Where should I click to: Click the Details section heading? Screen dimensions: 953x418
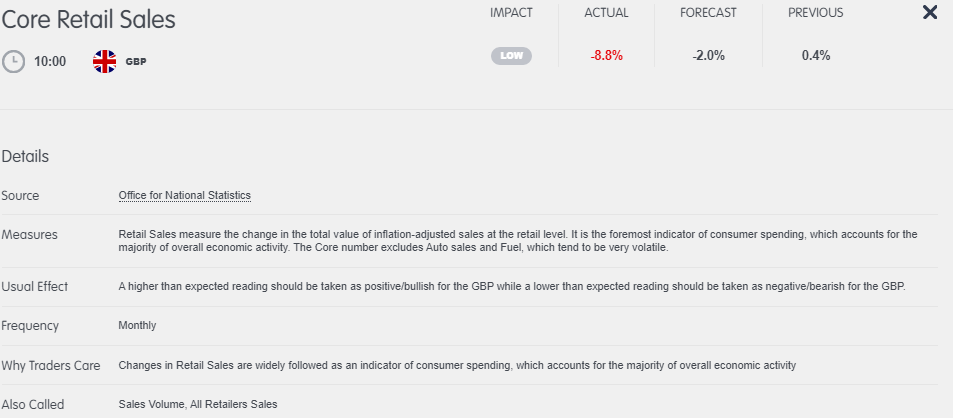[x=25, y=156]
